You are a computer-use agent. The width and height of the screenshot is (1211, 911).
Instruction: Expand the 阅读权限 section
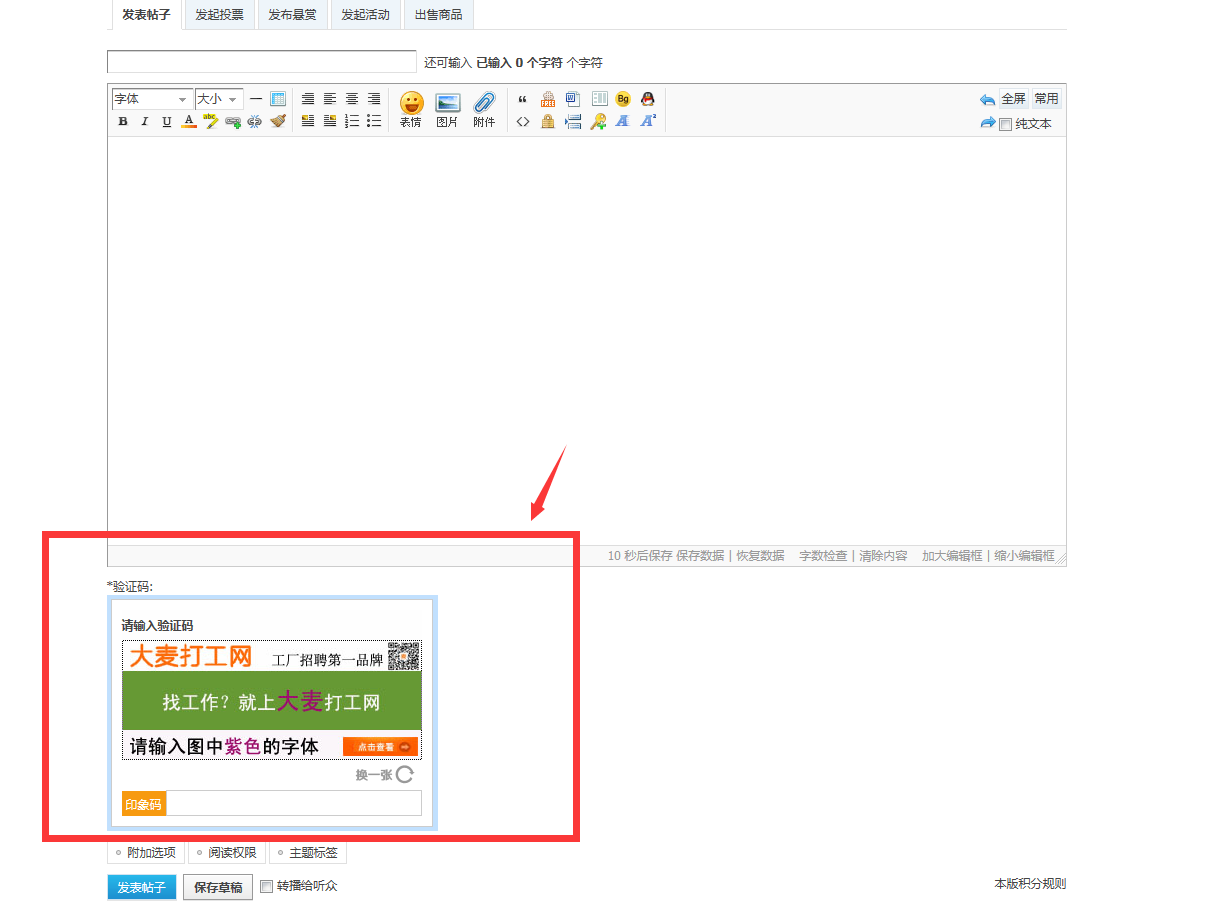coord(226,853)
